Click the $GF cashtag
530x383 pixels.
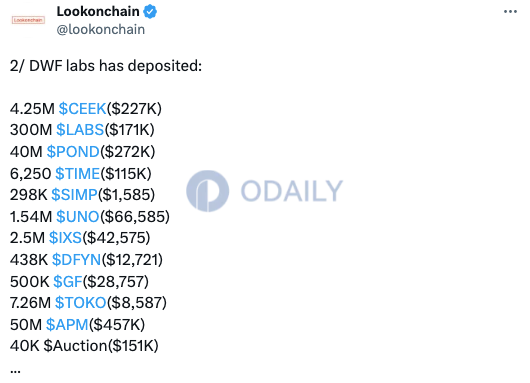pos(68,282)
